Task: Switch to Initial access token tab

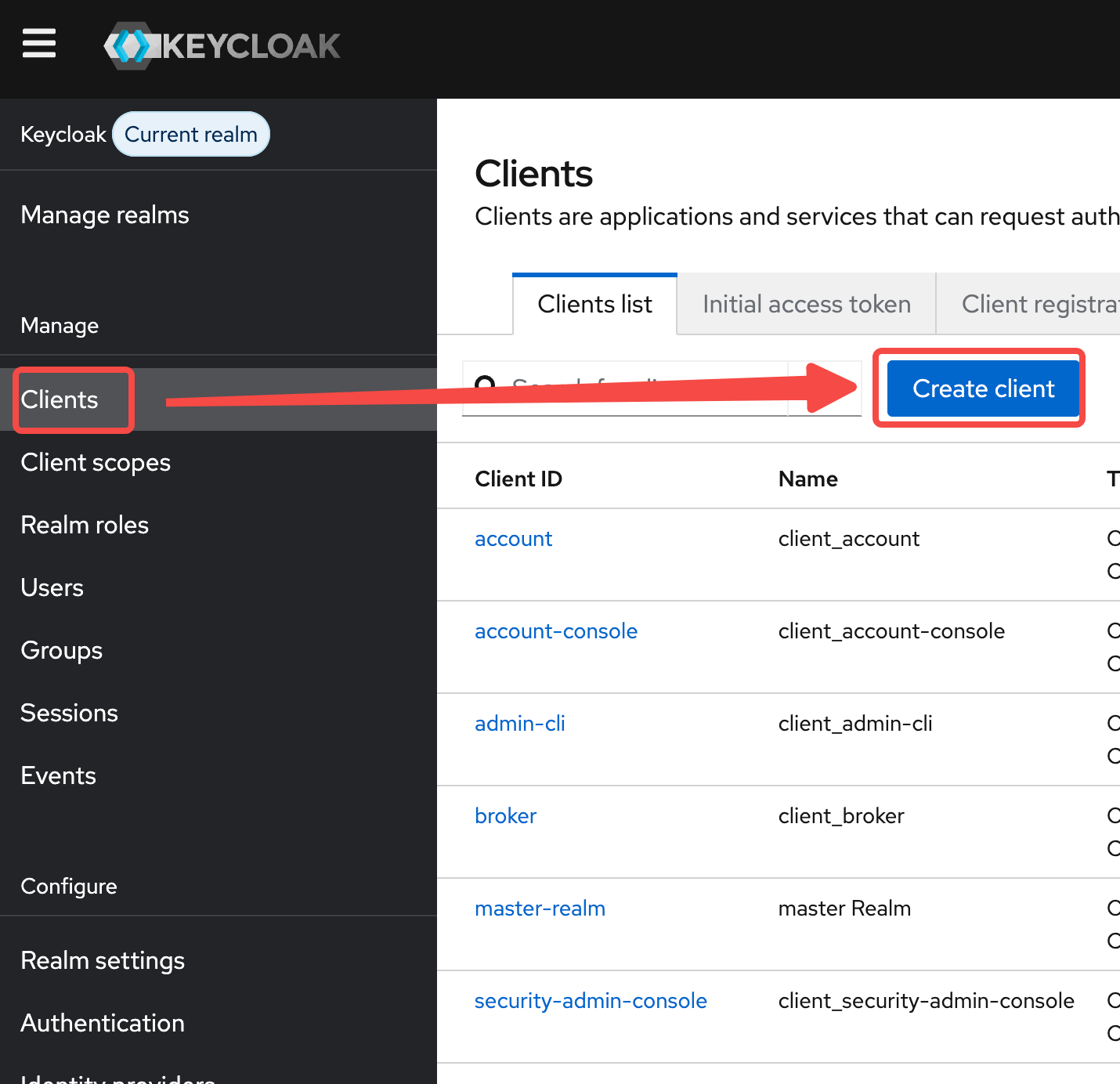Action: [807, 304]
